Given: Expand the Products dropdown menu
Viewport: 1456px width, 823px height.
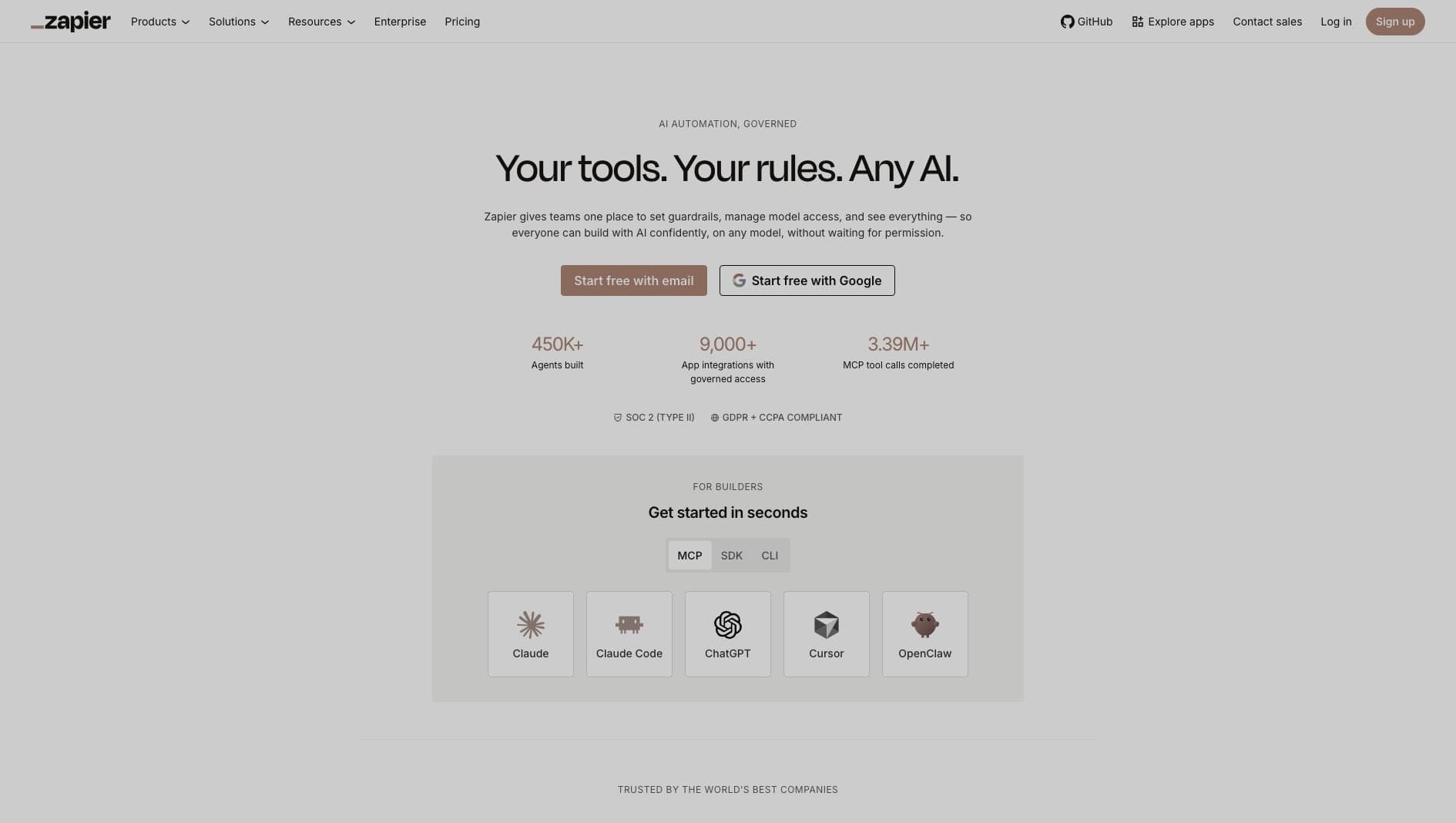Looking at the screenshot, I should point(160,22).
